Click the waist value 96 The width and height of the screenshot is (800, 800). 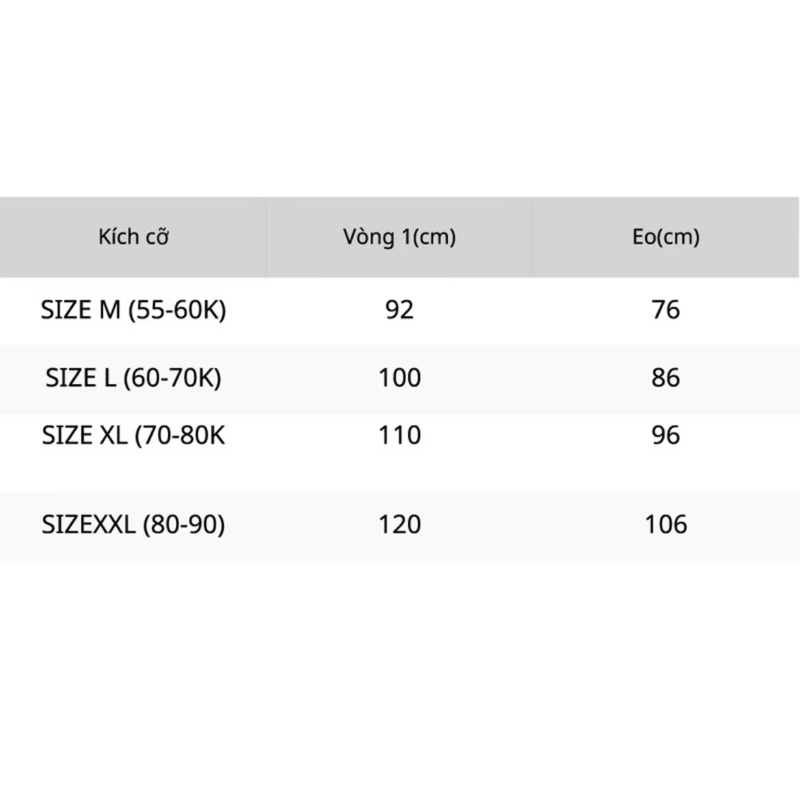tap(666, 436)
